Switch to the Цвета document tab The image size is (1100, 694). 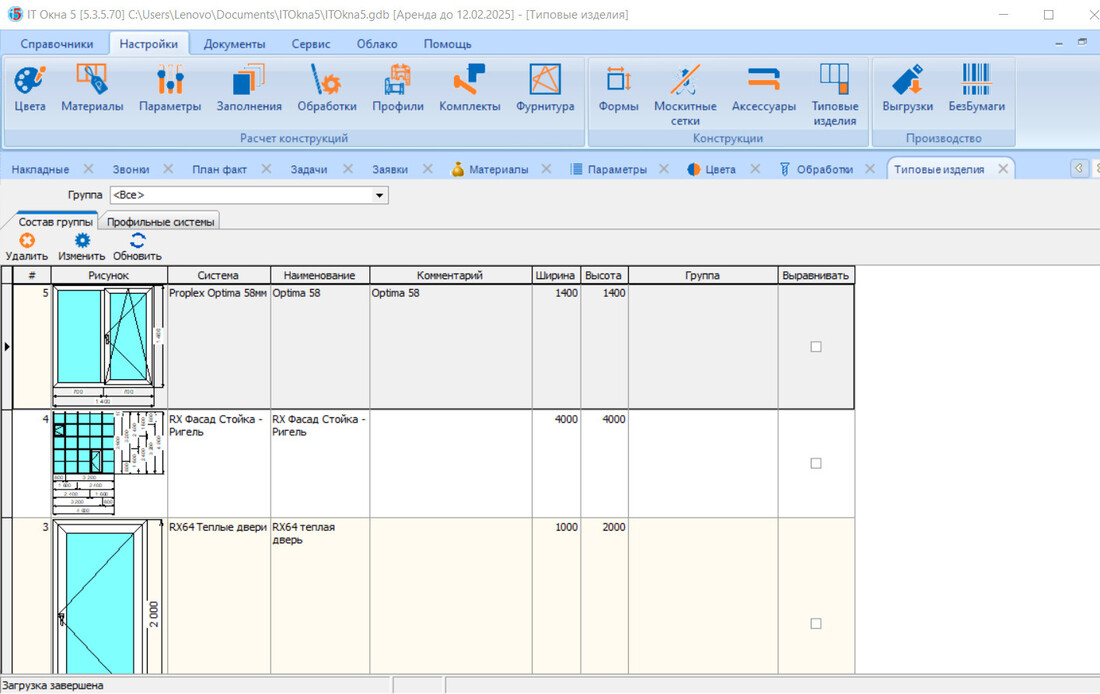pyautogui.click(x=712, y=169)
